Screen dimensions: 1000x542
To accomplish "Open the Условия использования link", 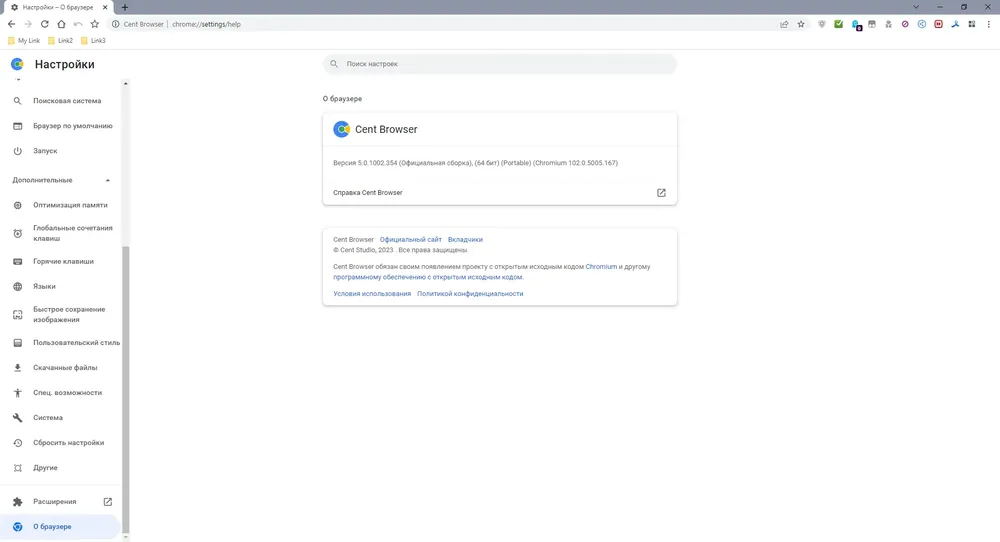I will click(372, 294).
